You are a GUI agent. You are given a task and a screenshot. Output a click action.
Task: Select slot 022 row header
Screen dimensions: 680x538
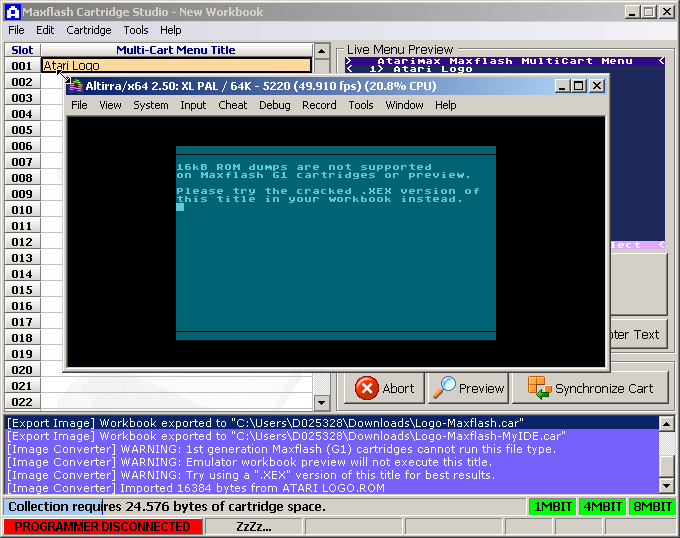coord(22,402)
